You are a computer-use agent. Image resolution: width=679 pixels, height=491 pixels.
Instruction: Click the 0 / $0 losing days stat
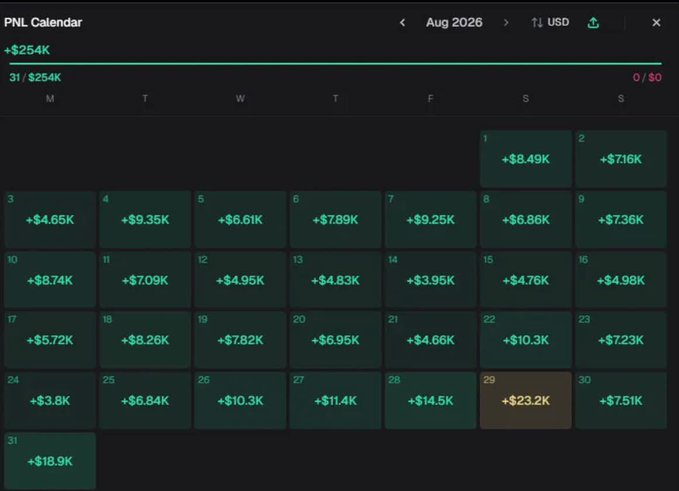tap(647, 78)
